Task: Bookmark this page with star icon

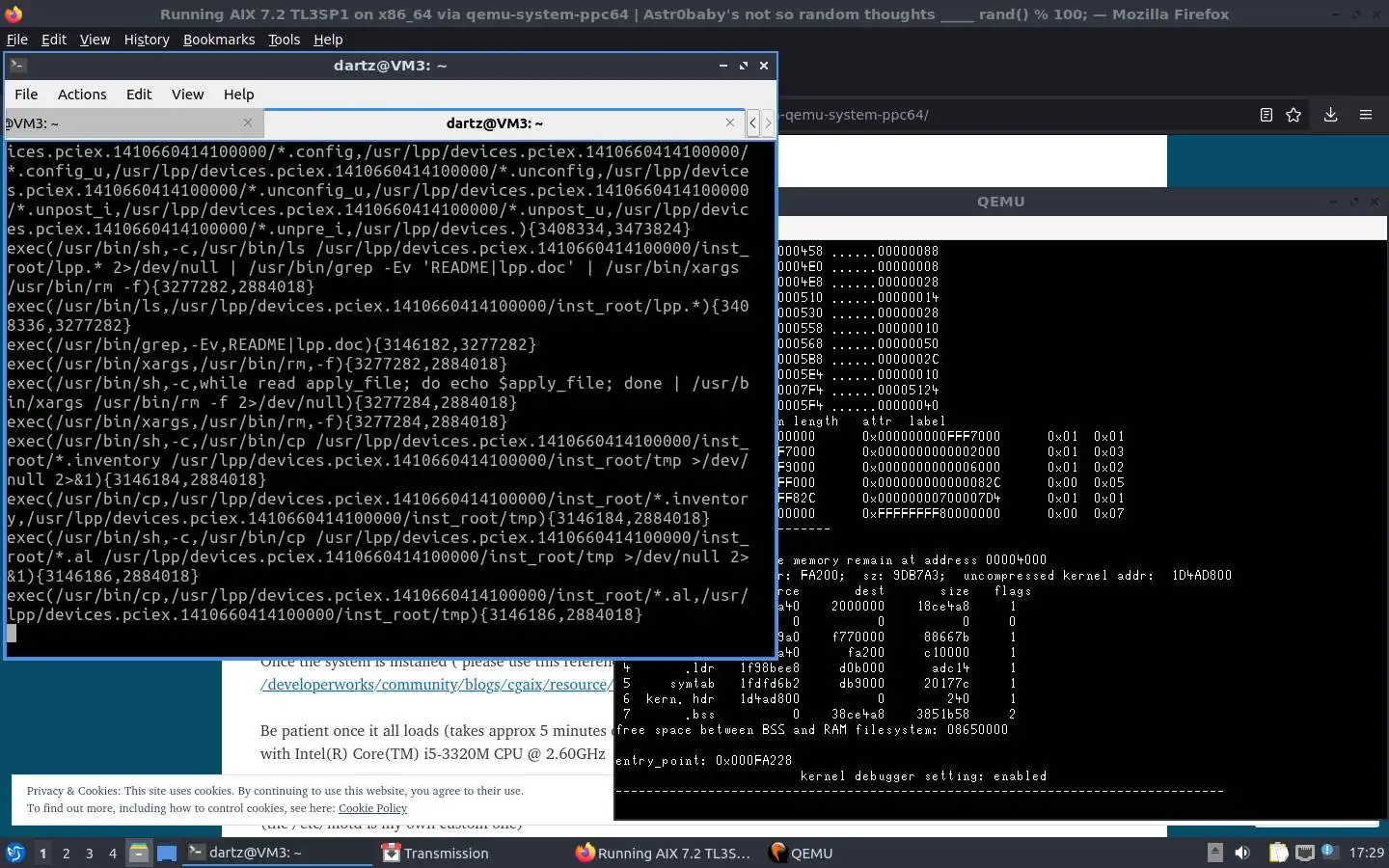Action: click(x=1294, y=115)
